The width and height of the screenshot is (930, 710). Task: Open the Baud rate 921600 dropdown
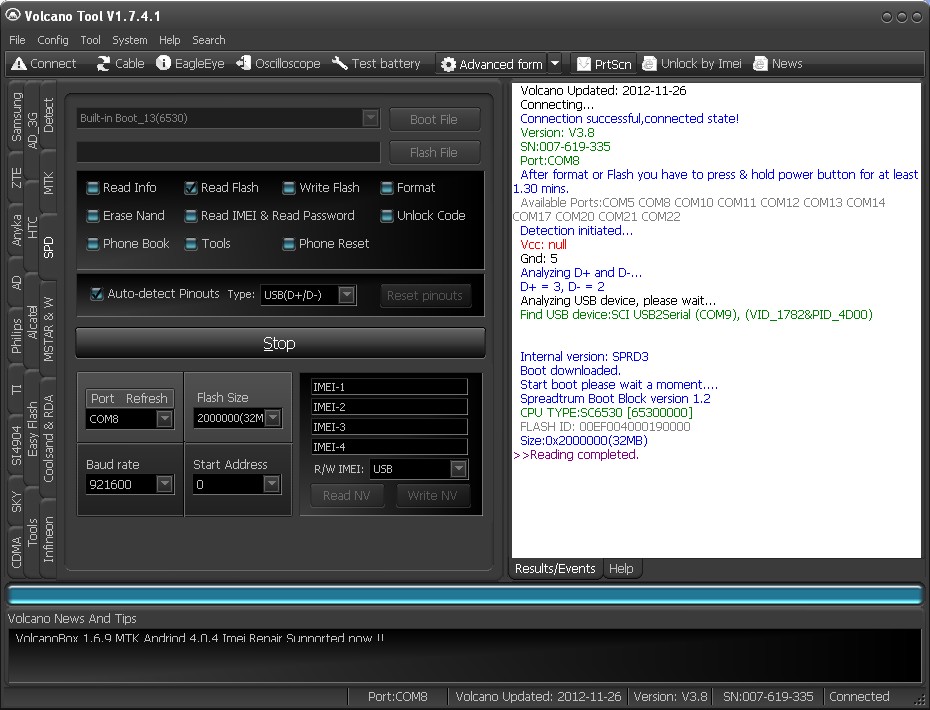(164, 485)
